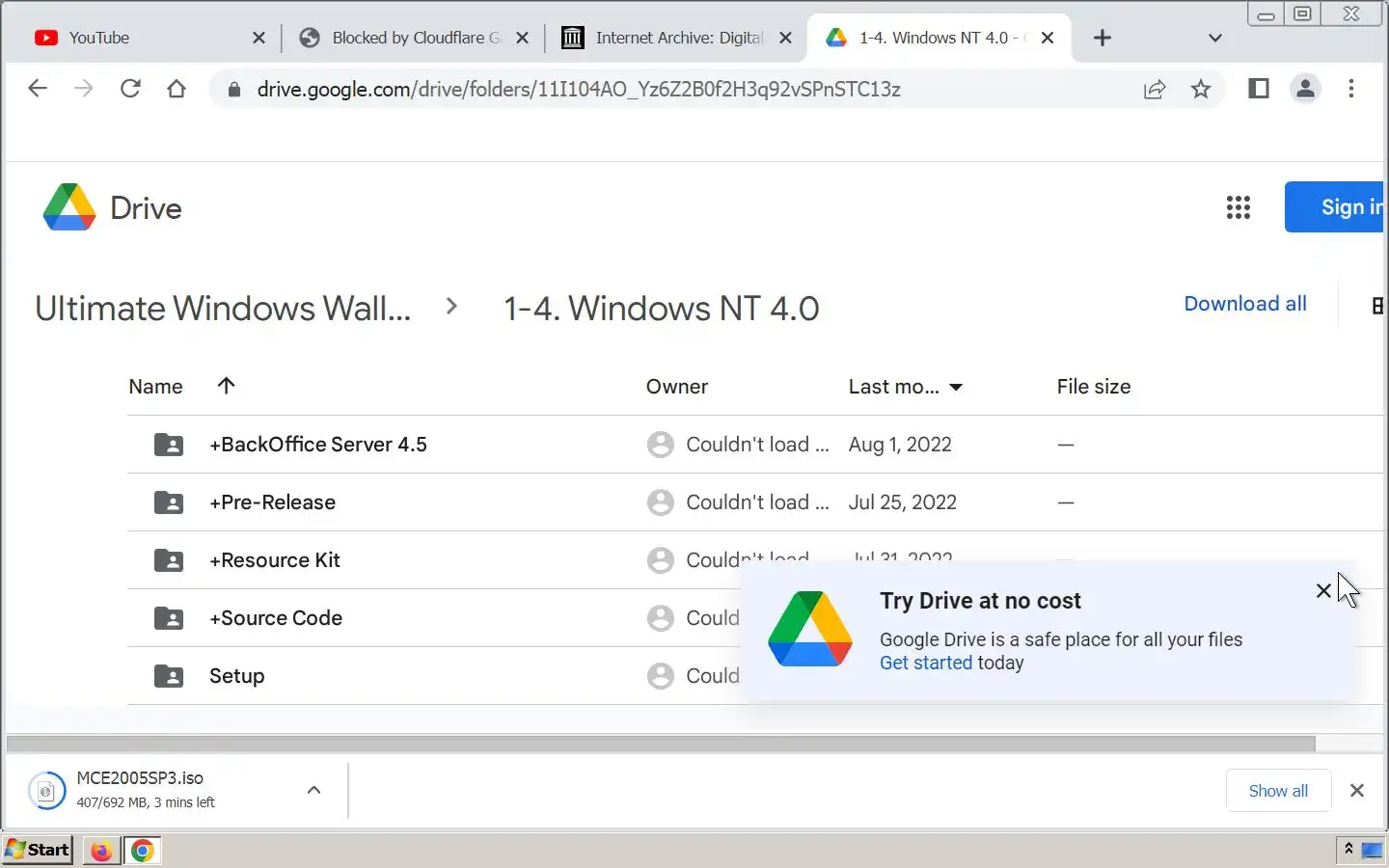Launch Firefox from the taskbar
Viewport: 1389px width, 868px height.
(101, 851)
